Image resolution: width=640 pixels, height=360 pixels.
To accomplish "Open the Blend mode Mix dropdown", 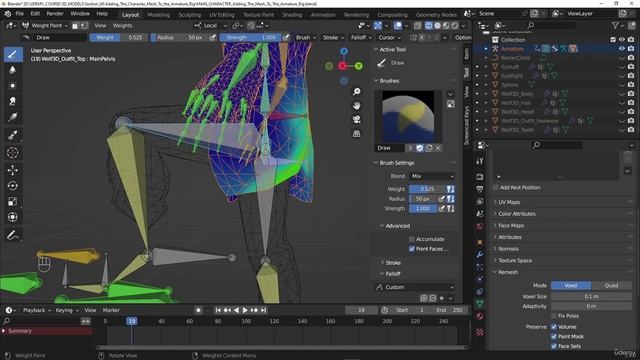I will tap(432, 176).
